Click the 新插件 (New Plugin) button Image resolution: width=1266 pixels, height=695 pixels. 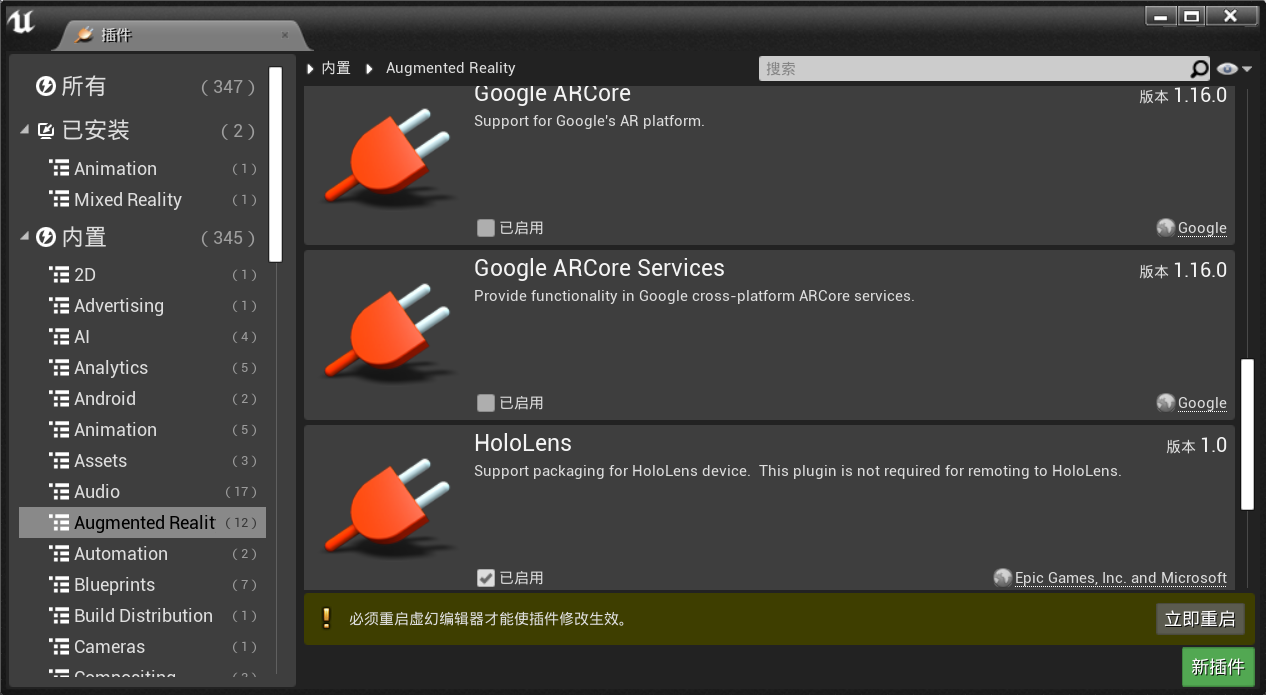(x=1217, y=667)
